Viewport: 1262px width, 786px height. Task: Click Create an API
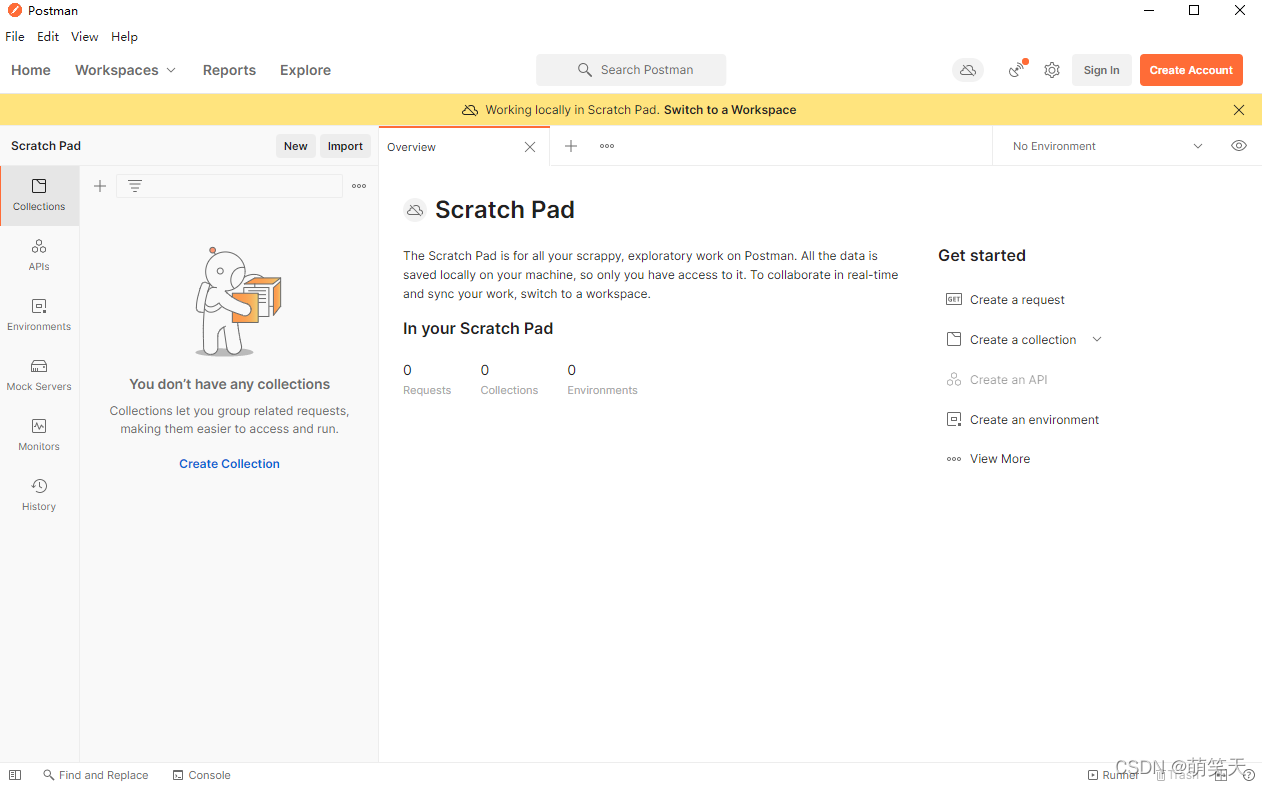pyautogui.click(x=997, y=380)
